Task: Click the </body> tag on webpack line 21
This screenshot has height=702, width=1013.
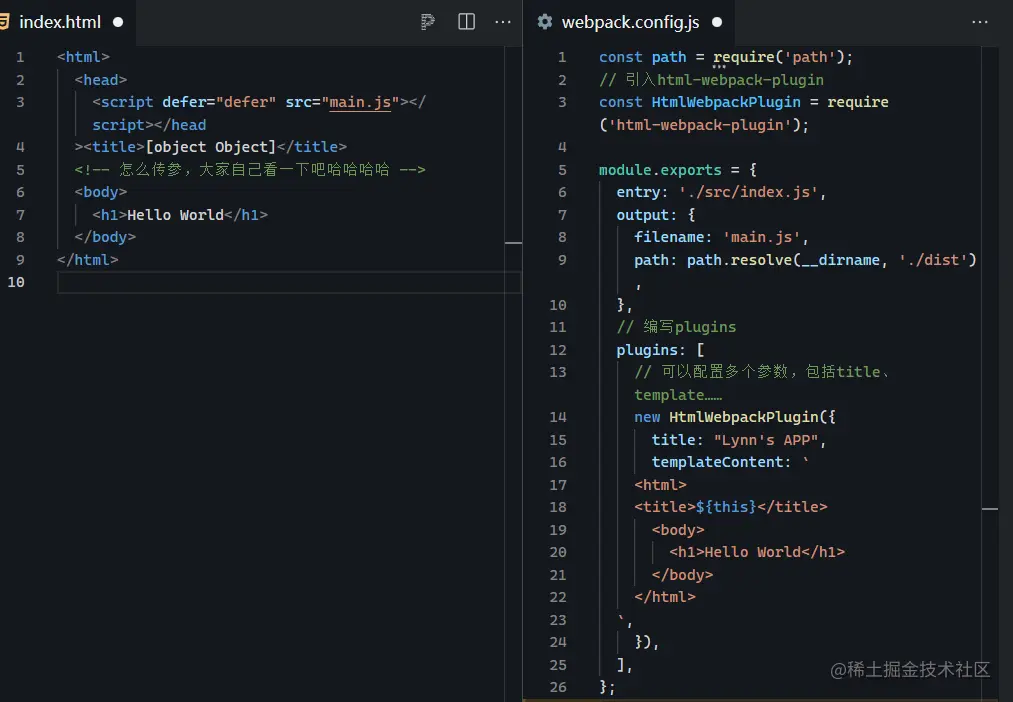Action: pyautogui.click(x=682, y=575)
